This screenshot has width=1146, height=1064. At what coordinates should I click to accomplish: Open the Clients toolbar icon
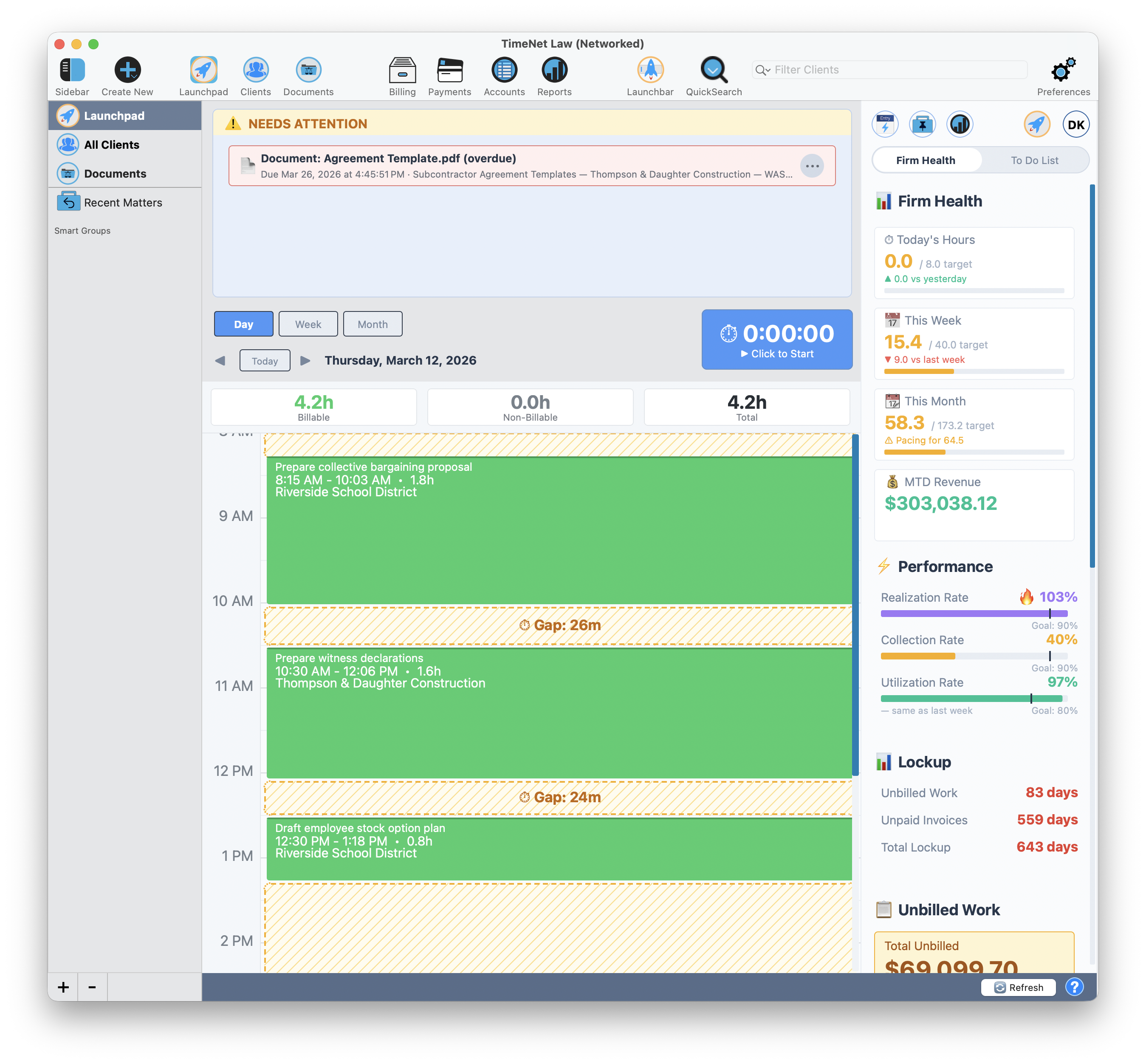tap(256, 69)
